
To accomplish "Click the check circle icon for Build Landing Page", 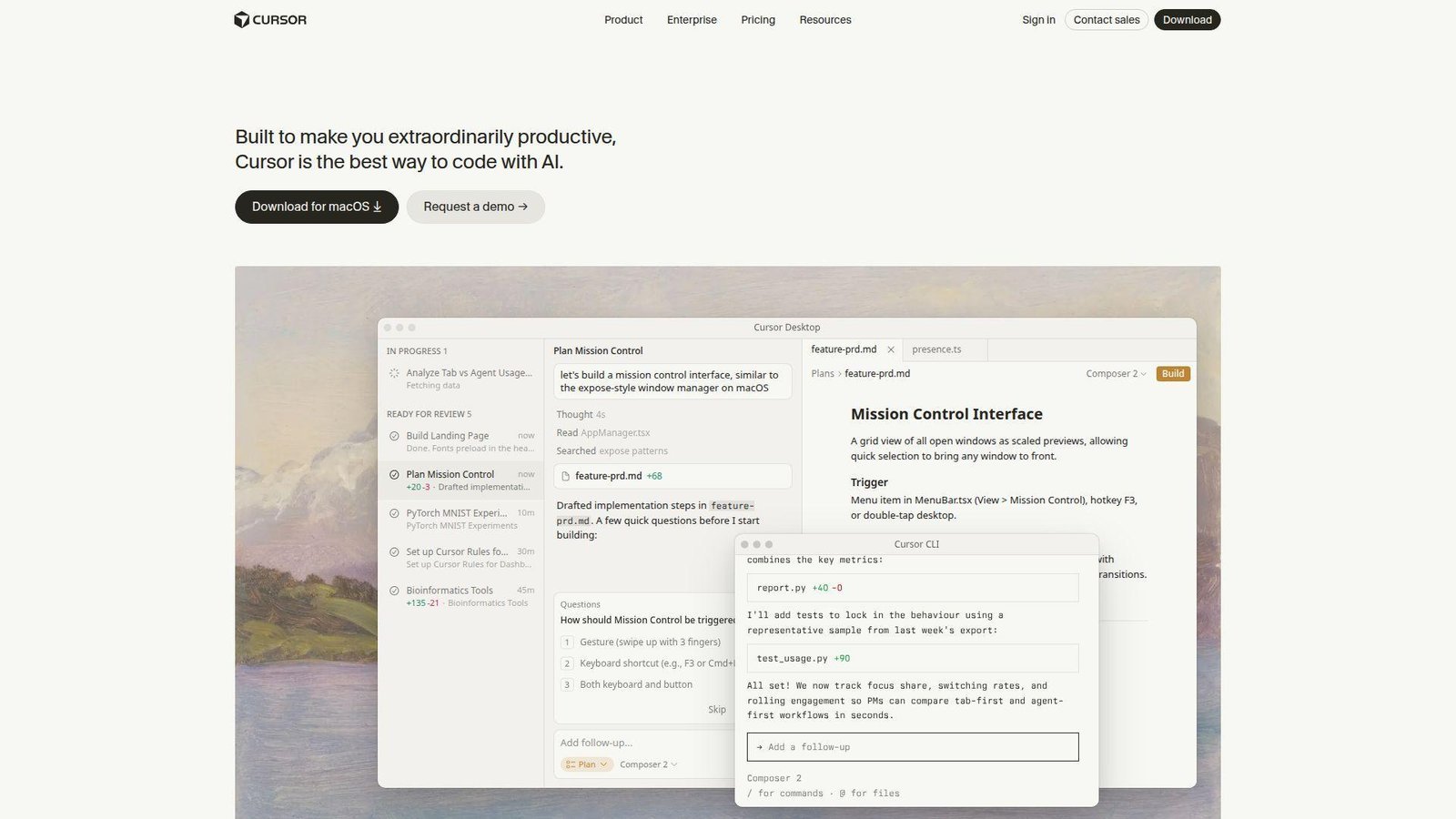I will (x=394, y=436).
